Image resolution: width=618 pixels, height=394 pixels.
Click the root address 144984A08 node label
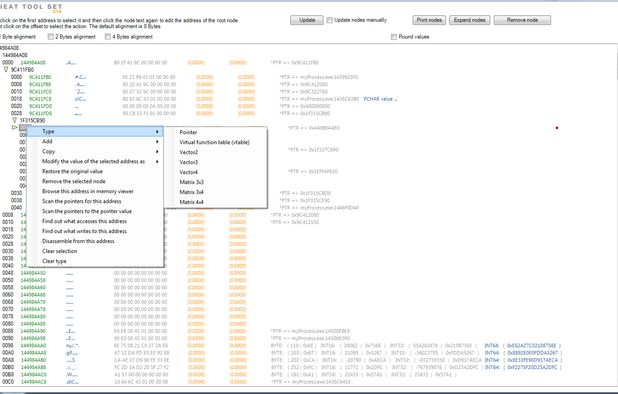click(15, 55)
